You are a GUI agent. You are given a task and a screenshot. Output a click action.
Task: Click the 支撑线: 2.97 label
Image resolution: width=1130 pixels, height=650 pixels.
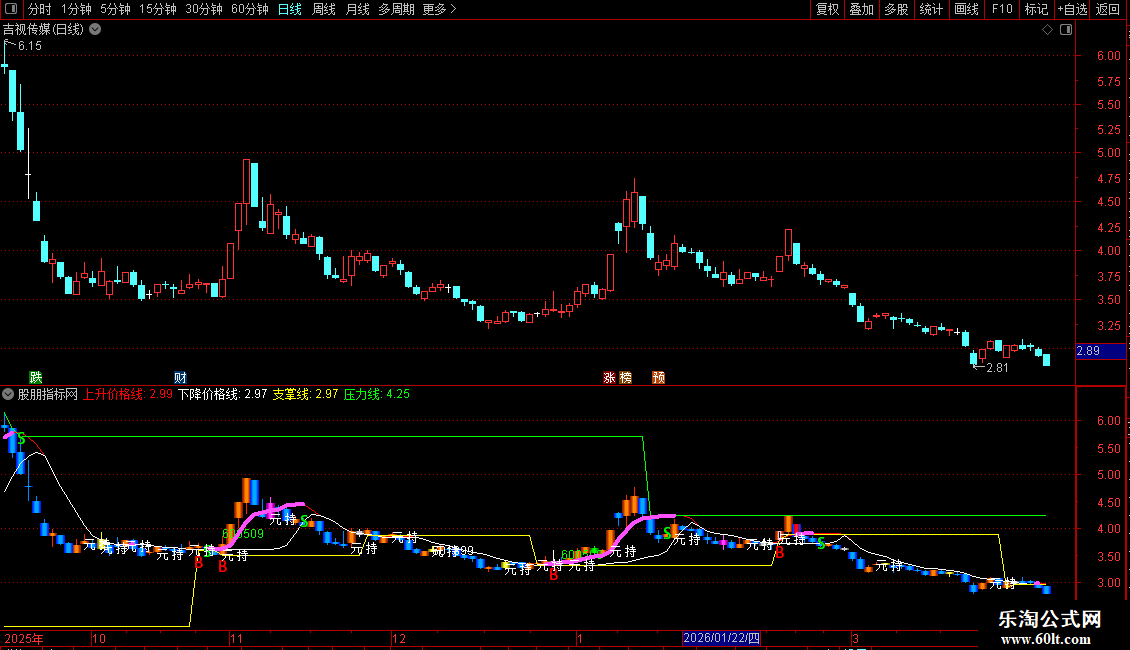coord(305,394)
